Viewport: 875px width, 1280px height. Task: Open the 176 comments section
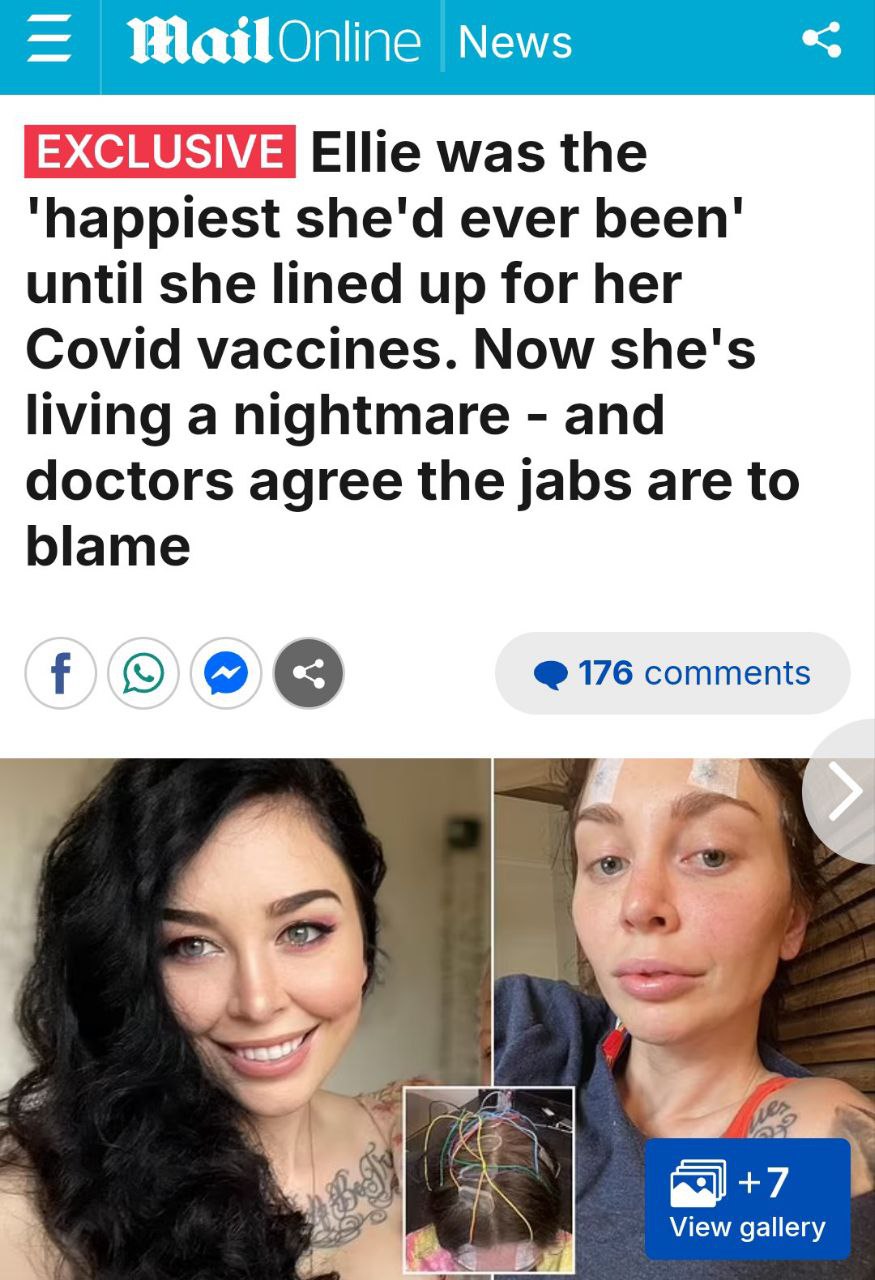click(x=672, y=673)
